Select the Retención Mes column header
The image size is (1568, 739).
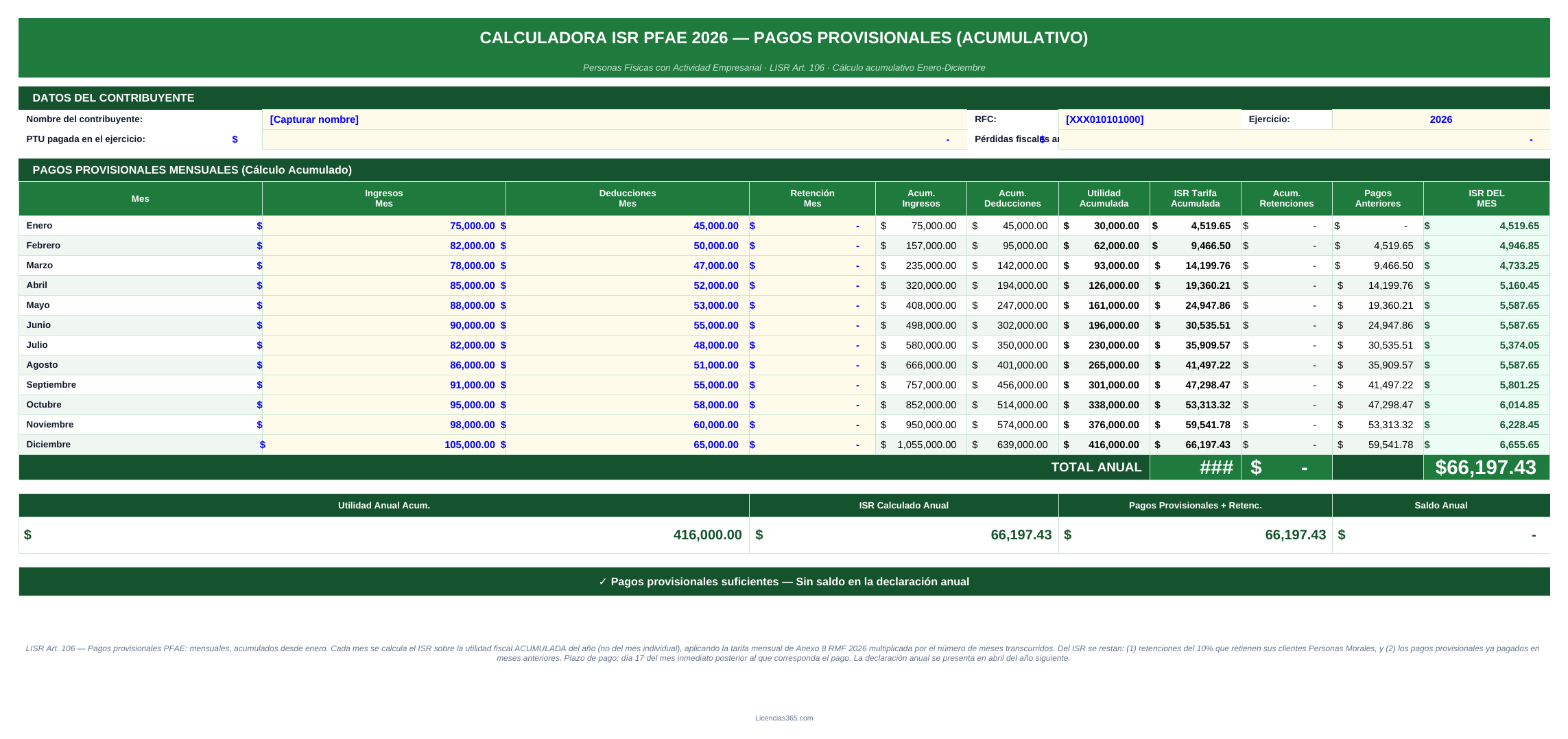coord(812,198)
